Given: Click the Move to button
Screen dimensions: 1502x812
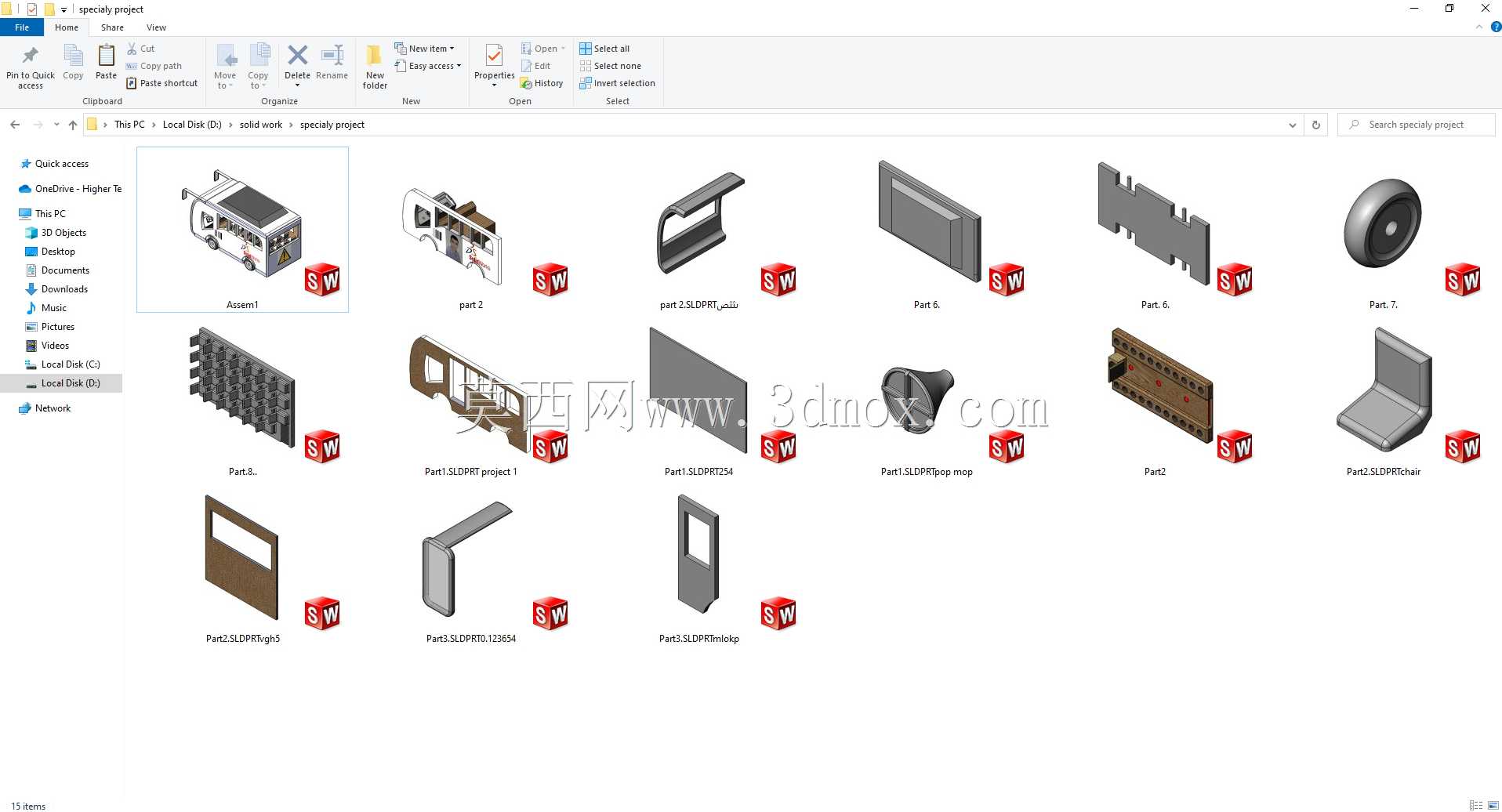Looking at the screenshot, I should point(225,66).
